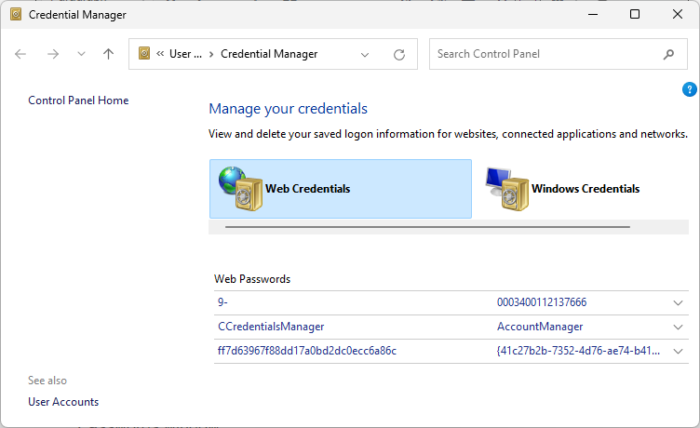Viewport: 700px width, 428px height.
Task: Click the Web Credentials safe globe icon
Action: click(x=240, y=188)
